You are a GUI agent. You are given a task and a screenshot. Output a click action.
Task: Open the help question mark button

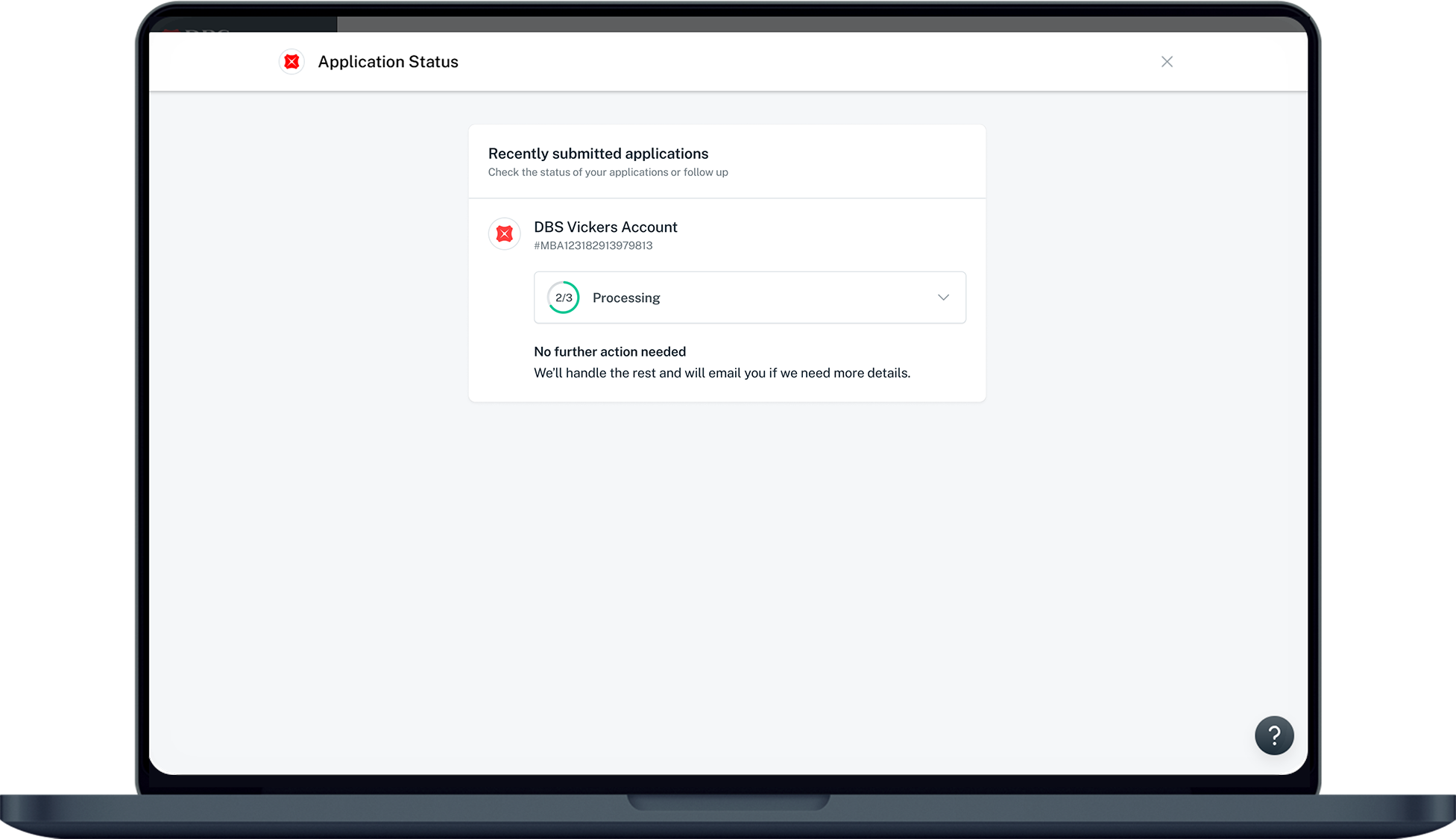click(x=1273, y=735)
